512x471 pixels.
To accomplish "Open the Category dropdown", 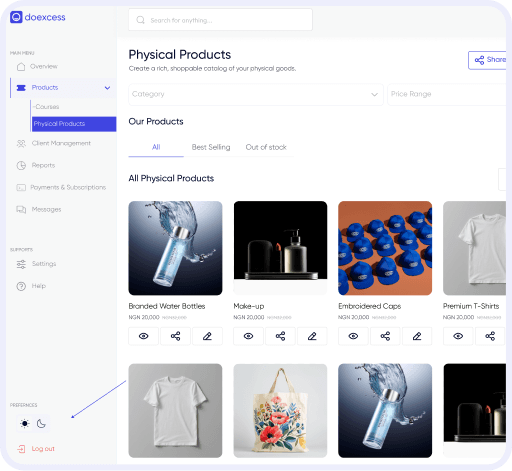I will [256, 94].
